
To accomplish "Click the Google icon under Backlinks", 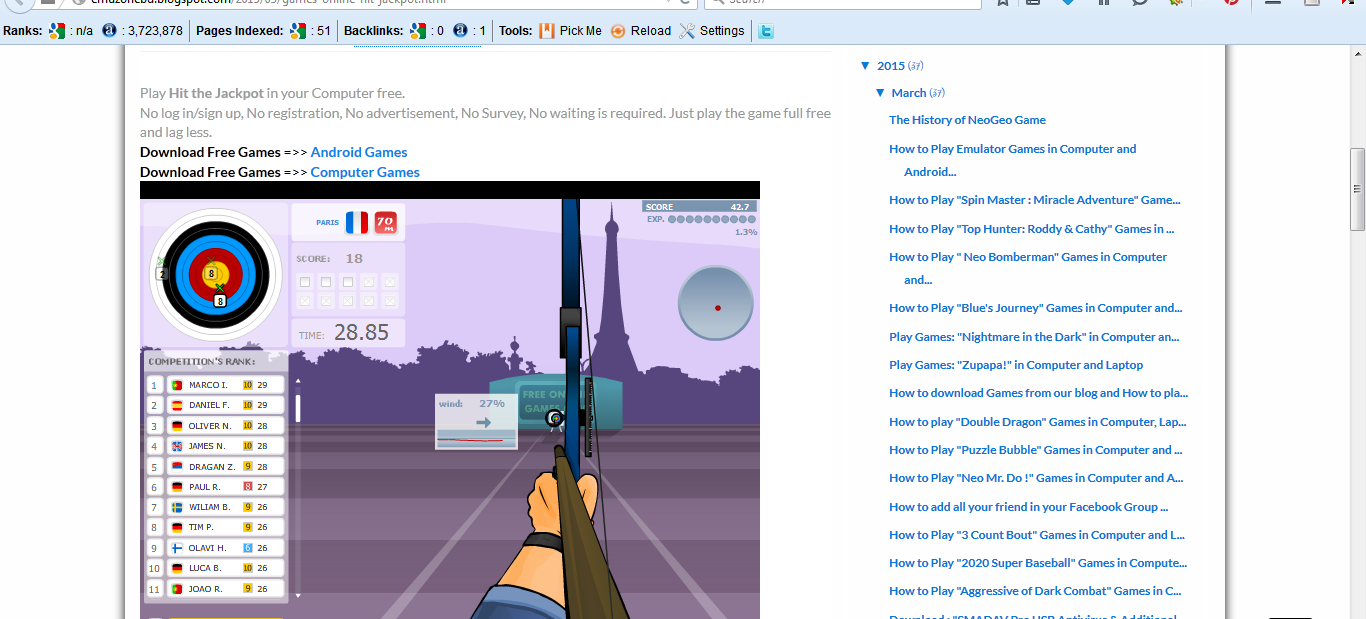I will [417, 31].
